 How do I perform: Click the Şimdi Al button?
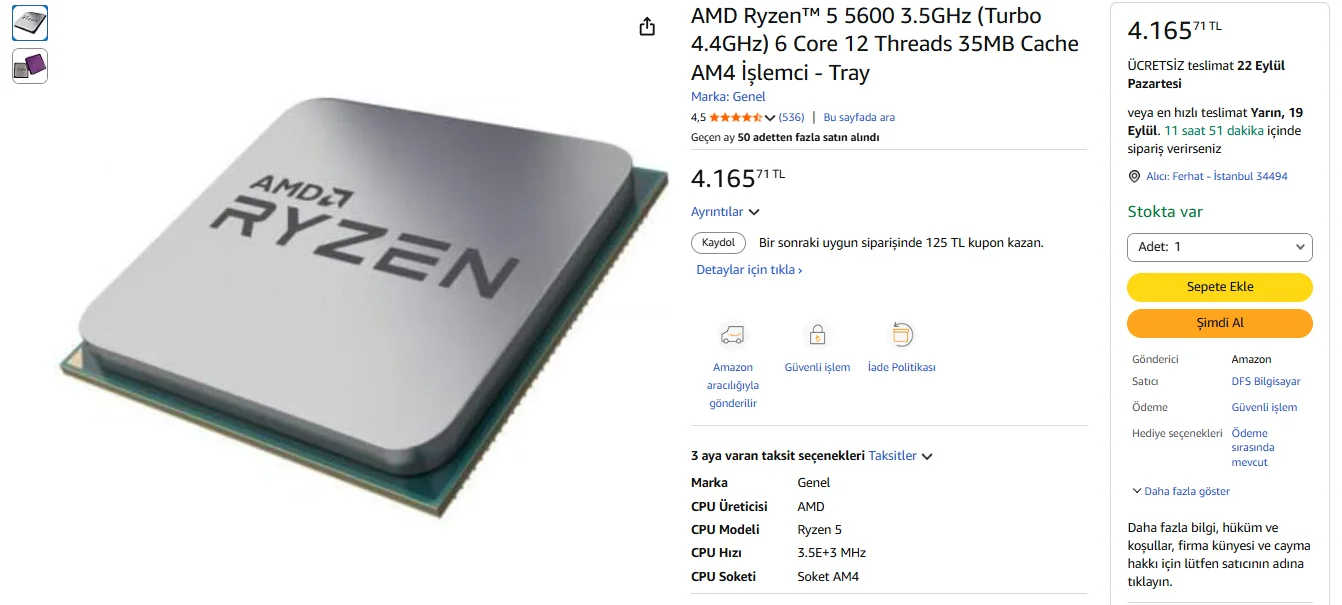click(x=1219, y=323)
